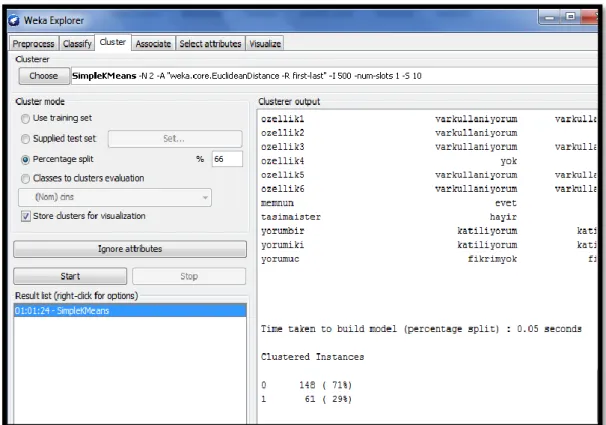Image resolution: width=606 pixels, height=425 pixels.
Task: Click the SimpleKMeans options text field
Action: (334, 76)
